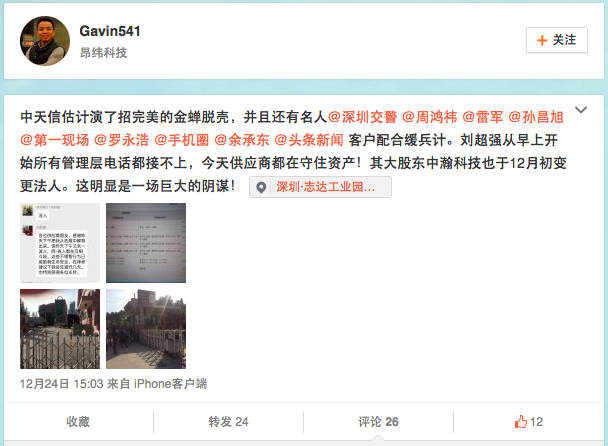Open the Gavin541 username link

[x=110, y=31]
